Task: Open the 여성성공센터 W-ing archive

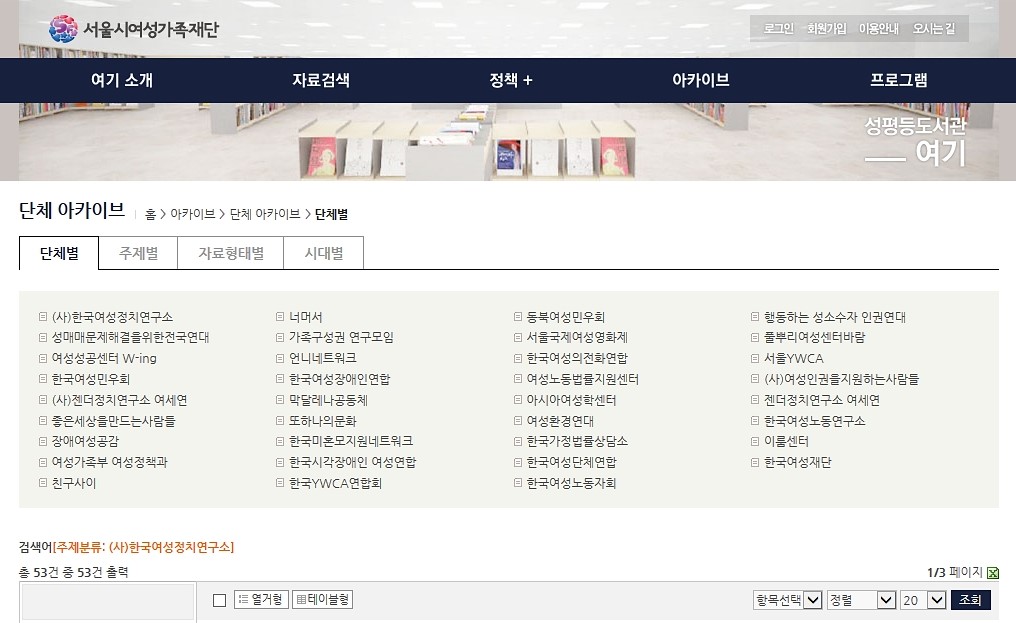Action: tap(104, 358)
